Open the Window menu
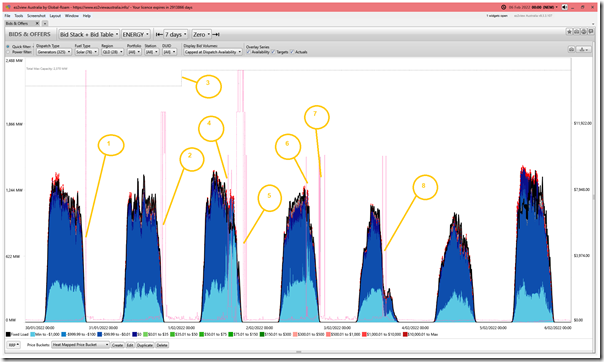 72,16
